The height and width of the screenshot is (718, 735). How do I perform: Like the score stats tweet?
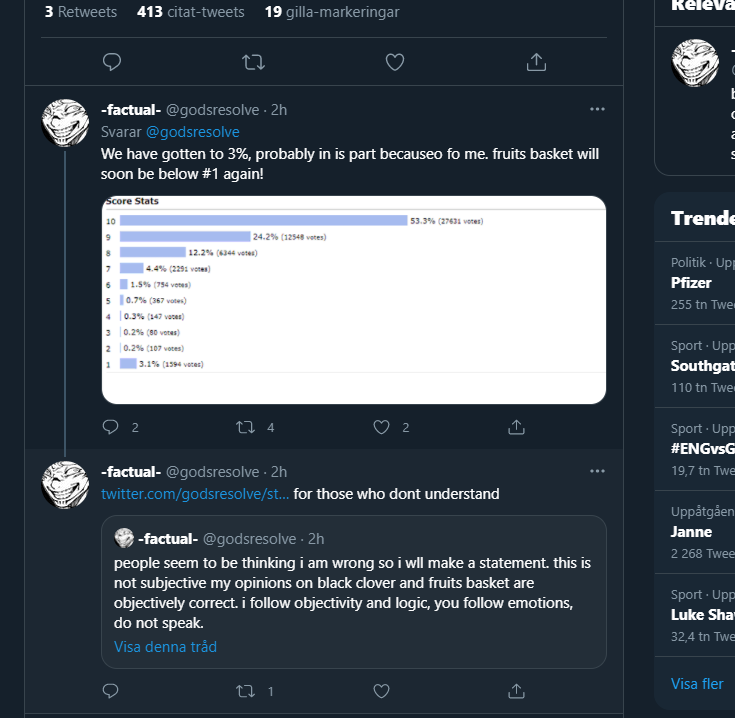click(x=381, y=427)
